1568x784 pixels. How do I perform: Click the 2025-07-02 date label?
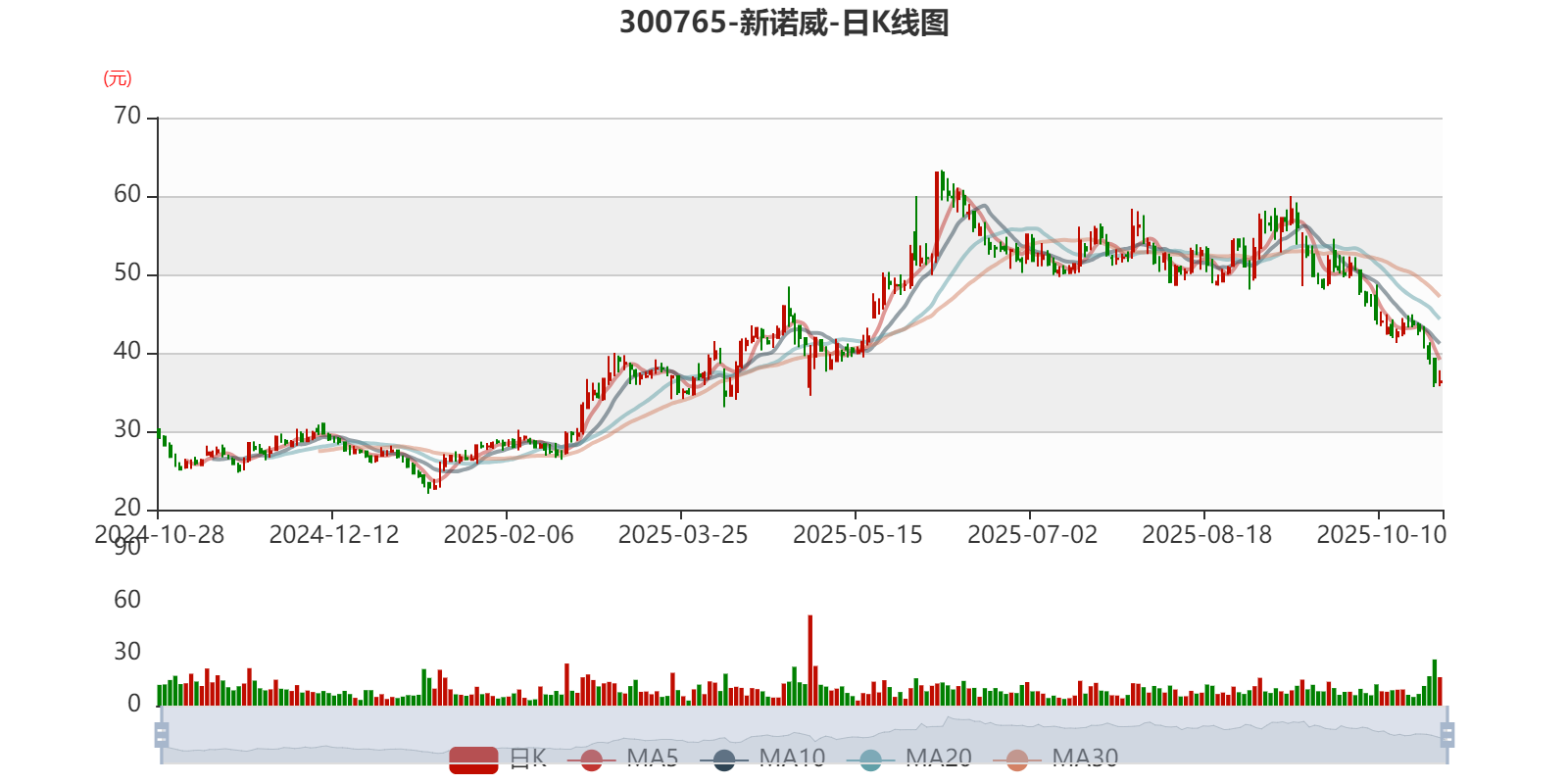(1032, 535)
